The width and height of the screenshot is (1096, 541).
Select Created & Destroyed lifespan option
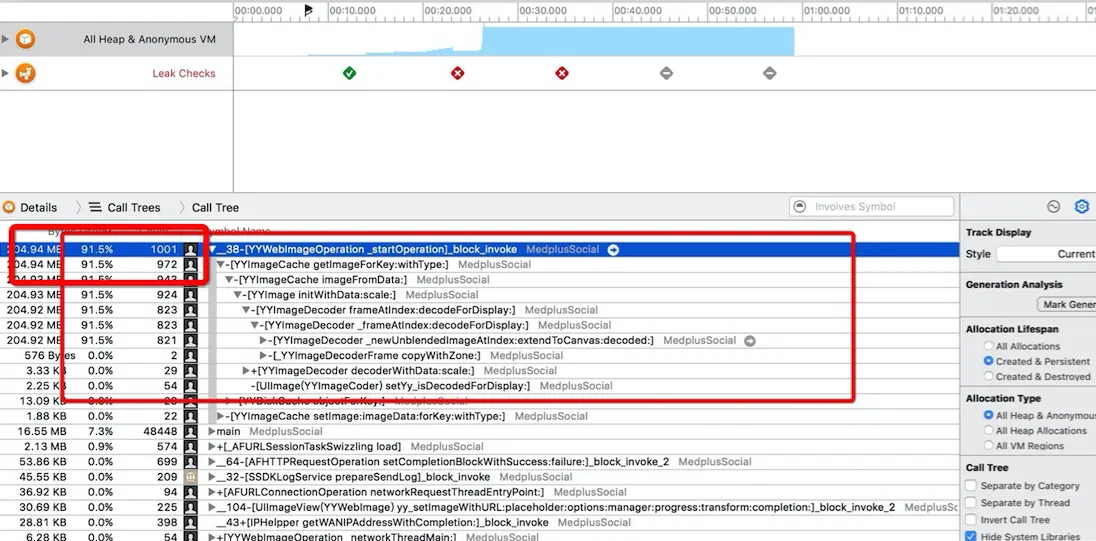[x=988, y=377]
